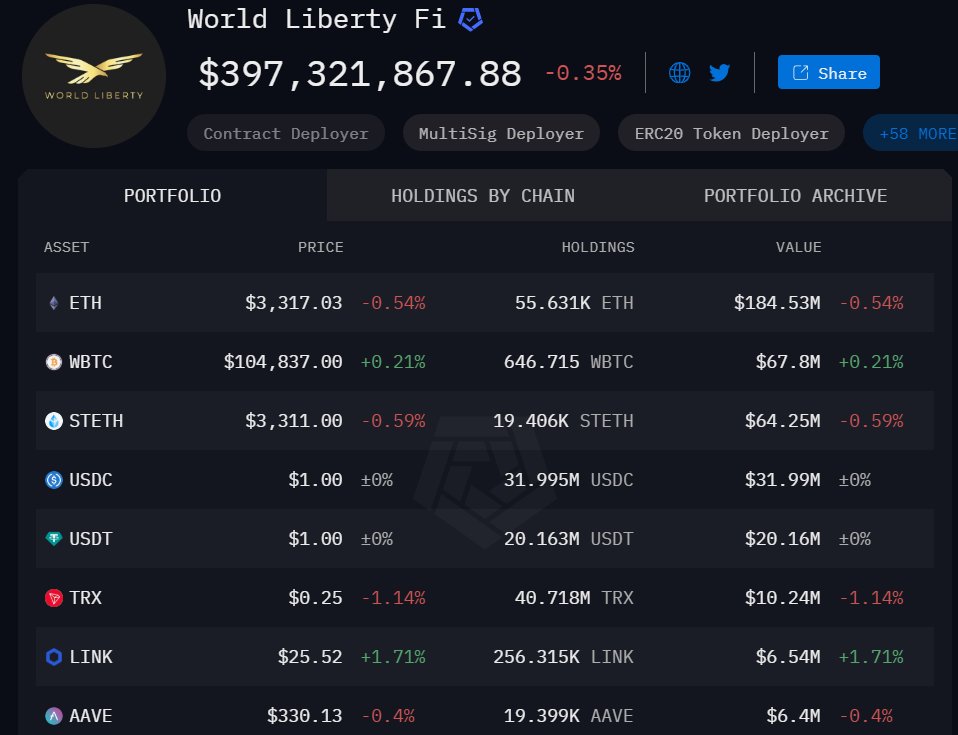Click the $6.54M LINK value
The width and height of the screenshot is (958, 735).
[788, 657]
